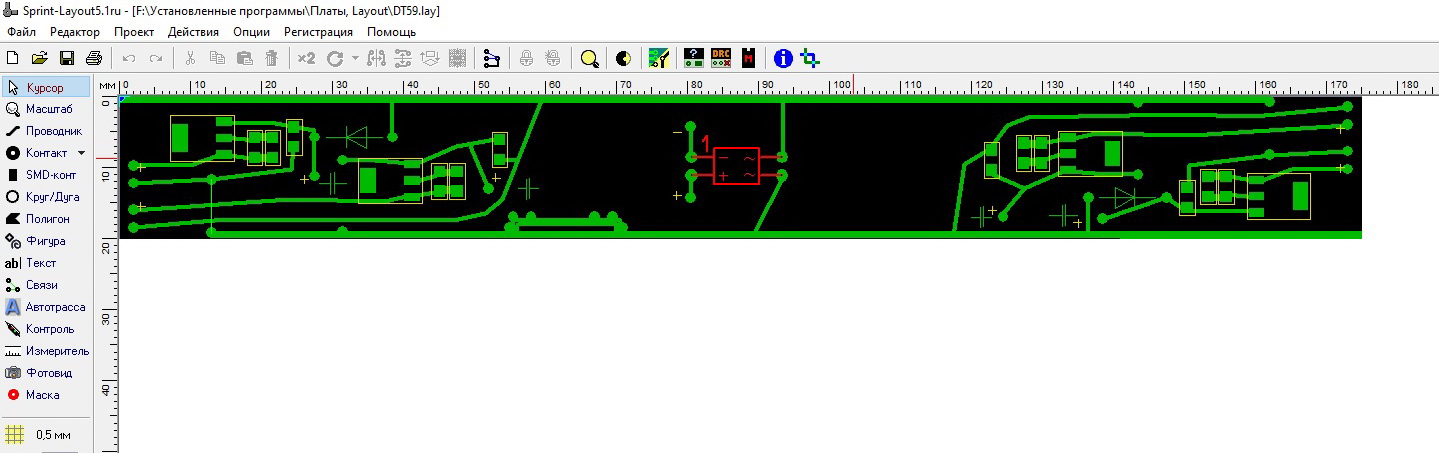
Task: Open the DRC check panel icon
Action: (x=721, y=58)
